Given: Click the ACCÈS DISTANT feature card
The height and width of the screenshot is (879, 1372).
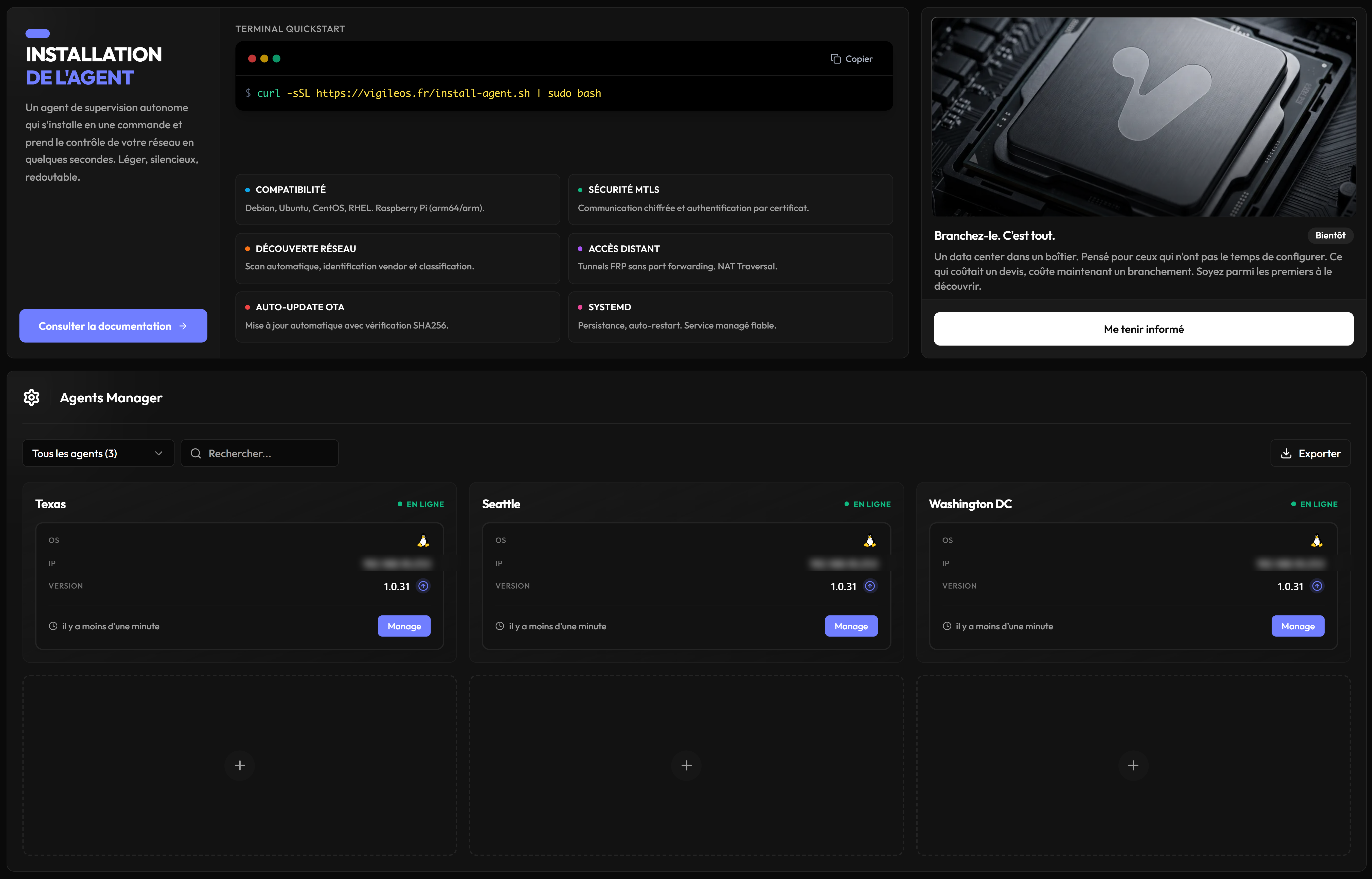Looking at the screenshot, I should 730,258.
